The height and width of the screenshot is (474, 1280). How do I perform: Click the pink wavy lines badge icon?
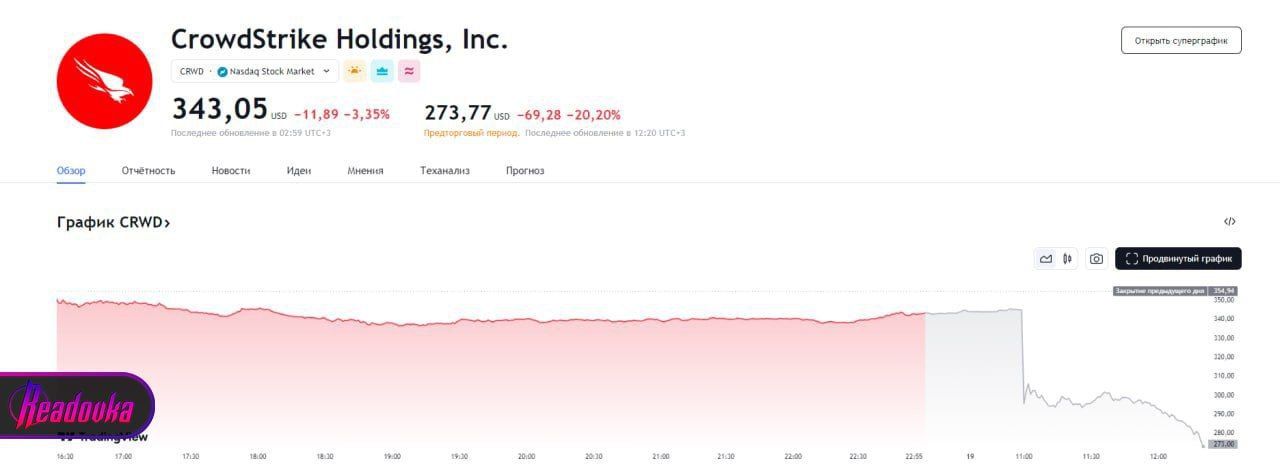click(408, 71)
